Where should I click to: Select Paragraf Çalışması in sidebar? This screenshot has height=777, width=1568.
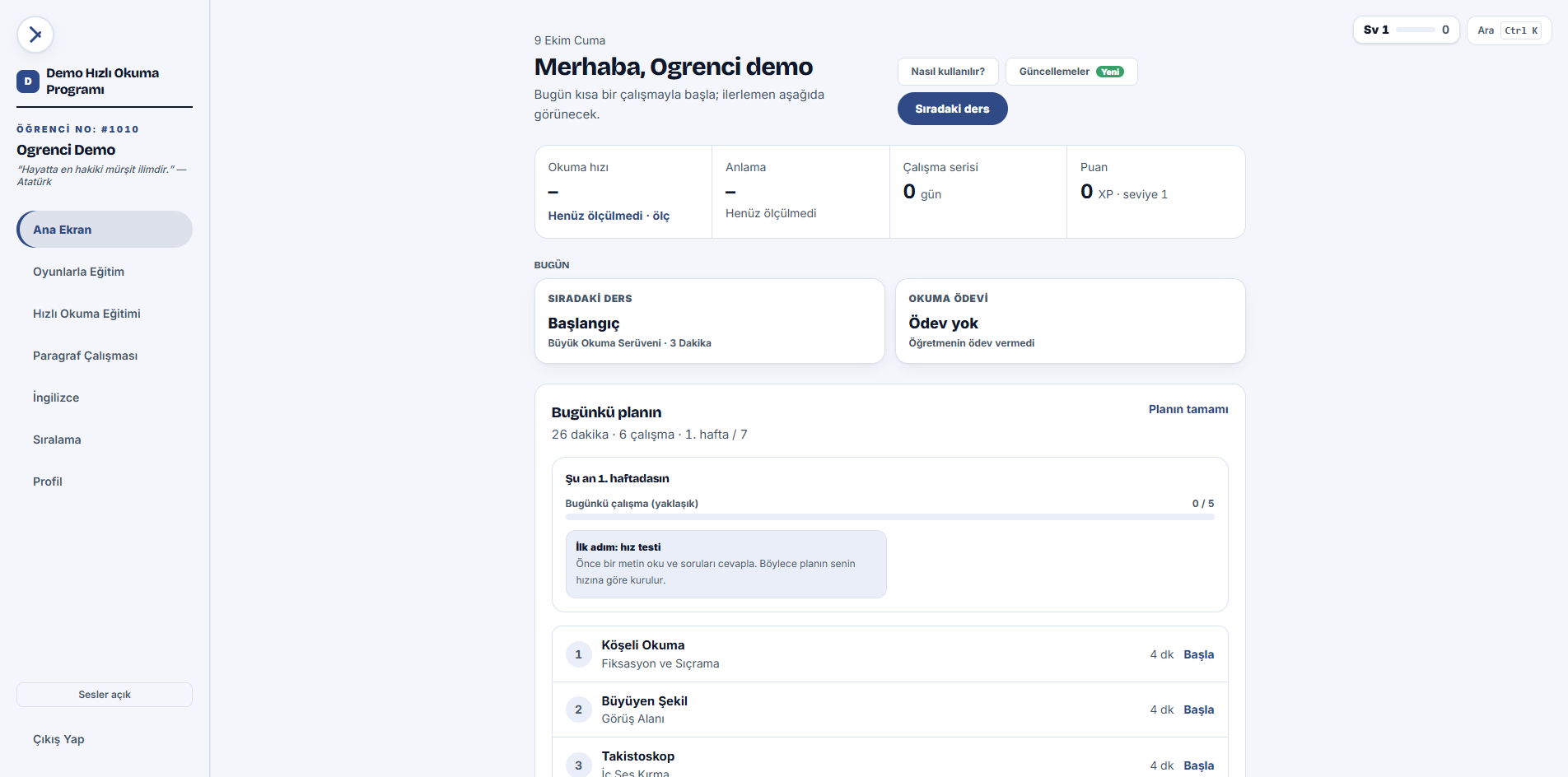105,356
